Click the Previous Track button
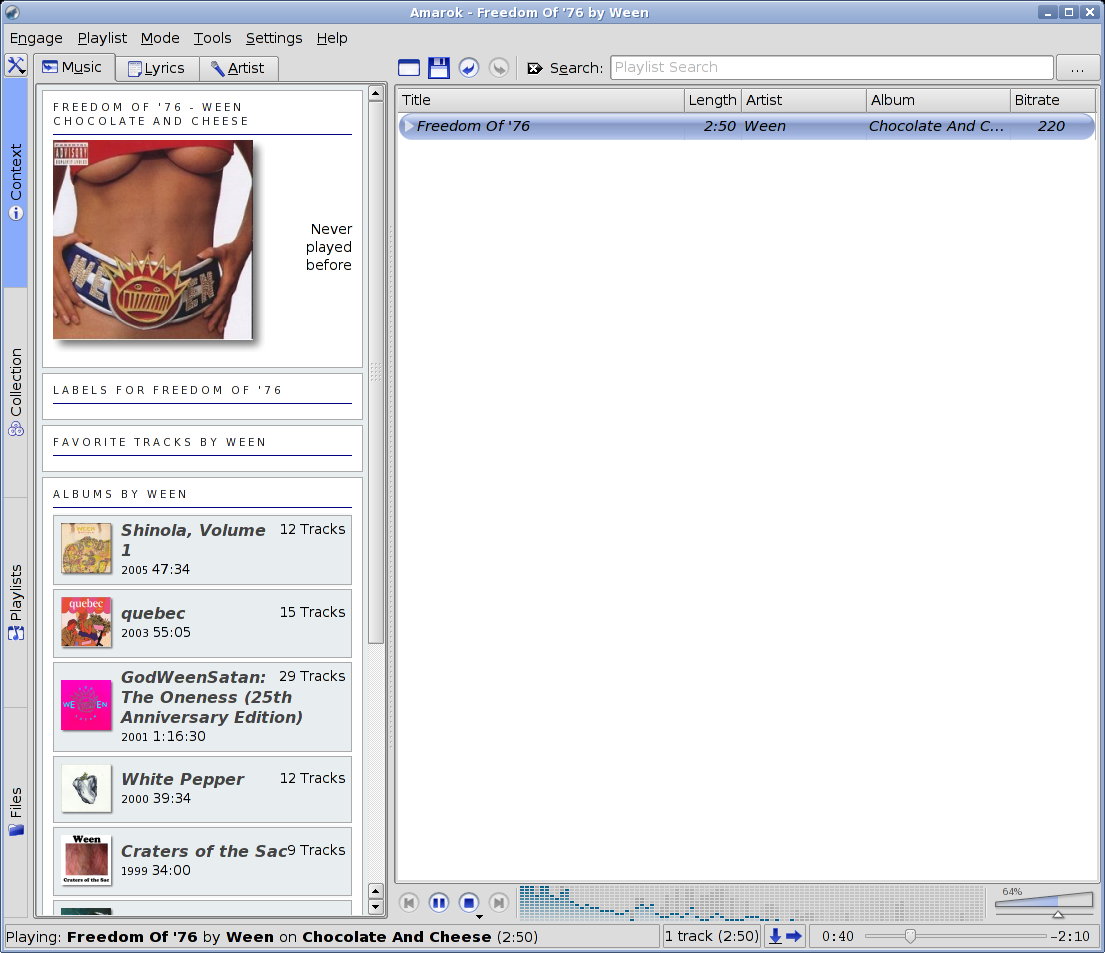Image resolution: width=1105 pixels, height=953 pixels. 409,902
